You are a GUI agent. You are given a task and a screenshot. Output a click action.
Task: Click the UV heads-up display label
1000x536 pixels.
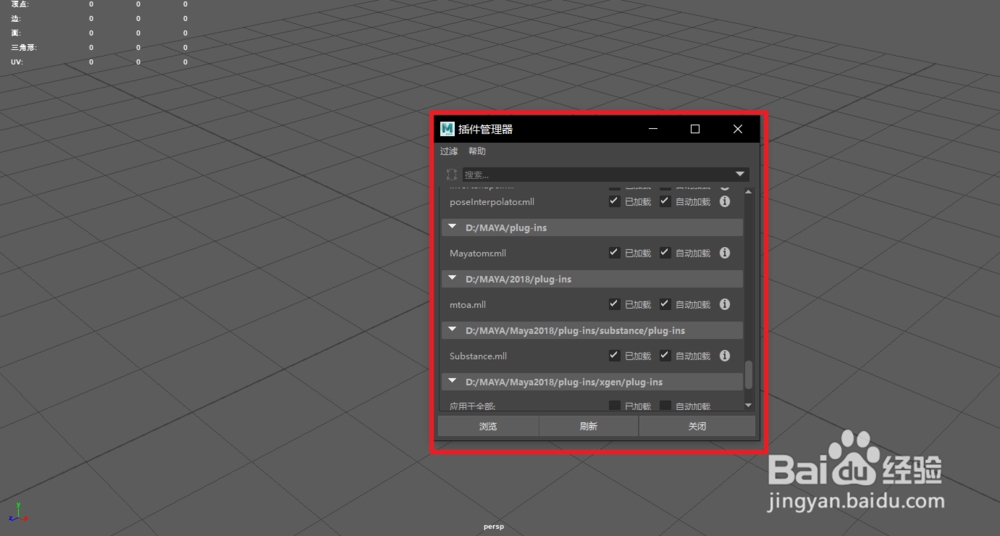[17, 62]
